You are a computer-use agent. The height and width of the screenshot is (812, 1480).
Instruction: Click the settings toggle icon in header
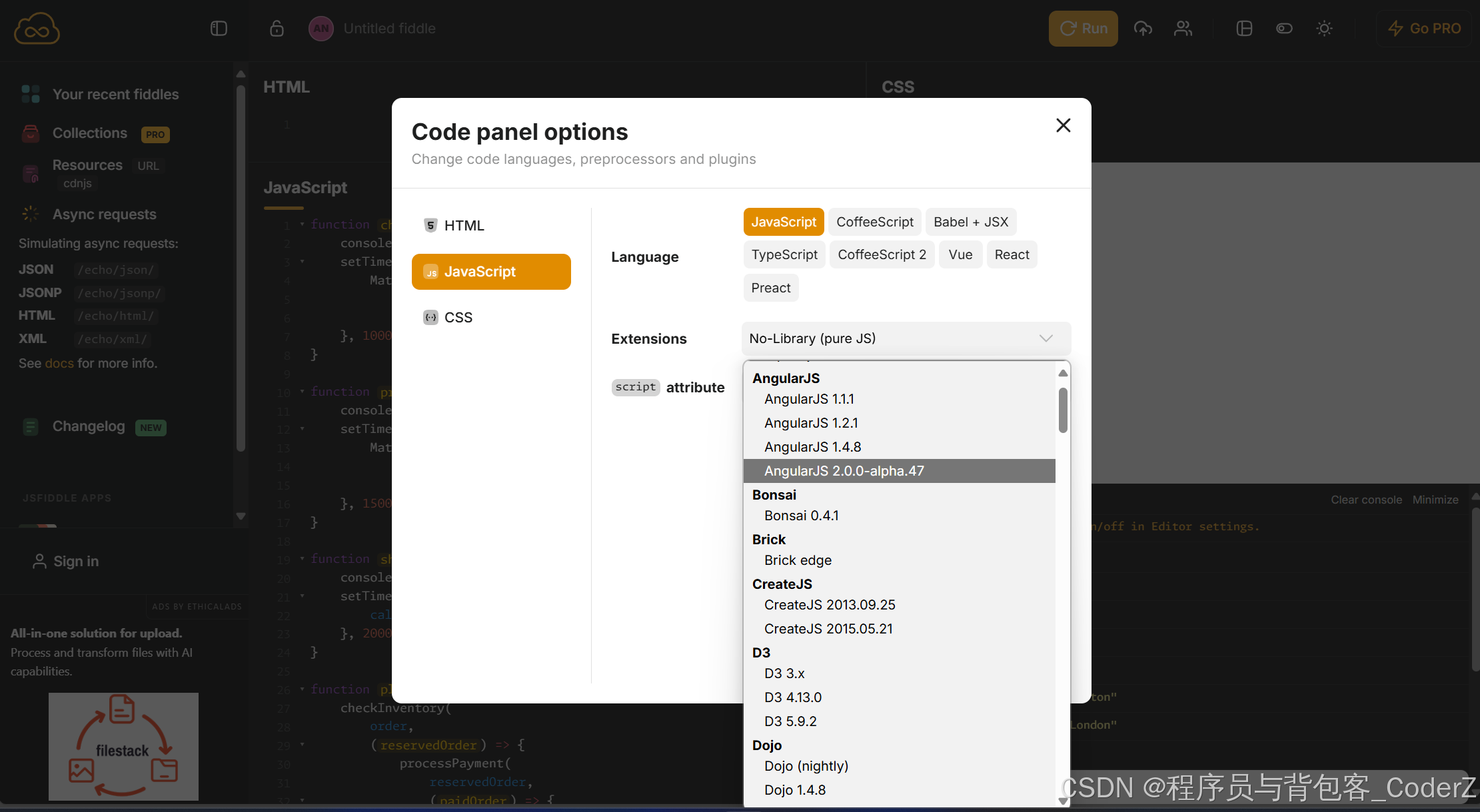(x=1284, y=29)
